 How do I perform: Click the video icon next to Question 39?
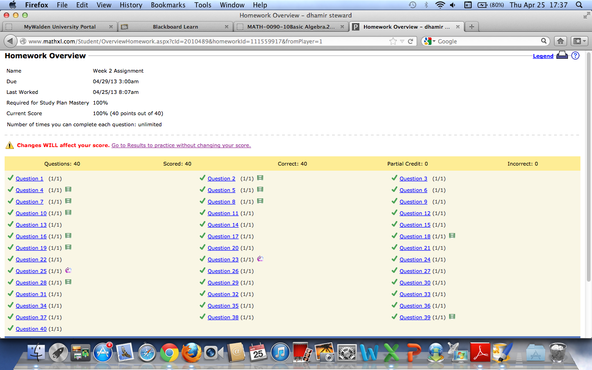(452, 316)
